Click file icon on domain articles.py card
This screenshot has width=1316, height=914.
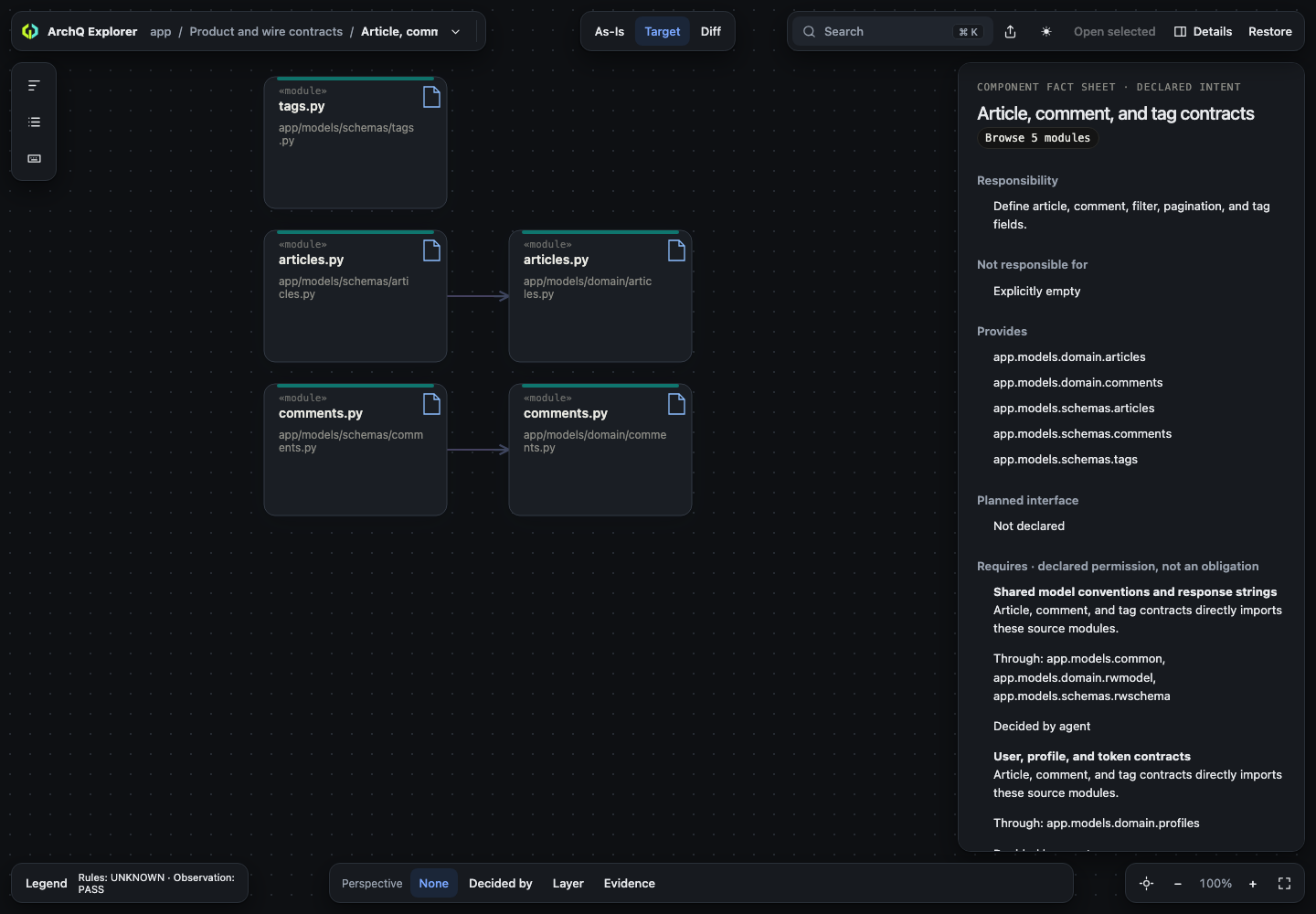[676, 250]
